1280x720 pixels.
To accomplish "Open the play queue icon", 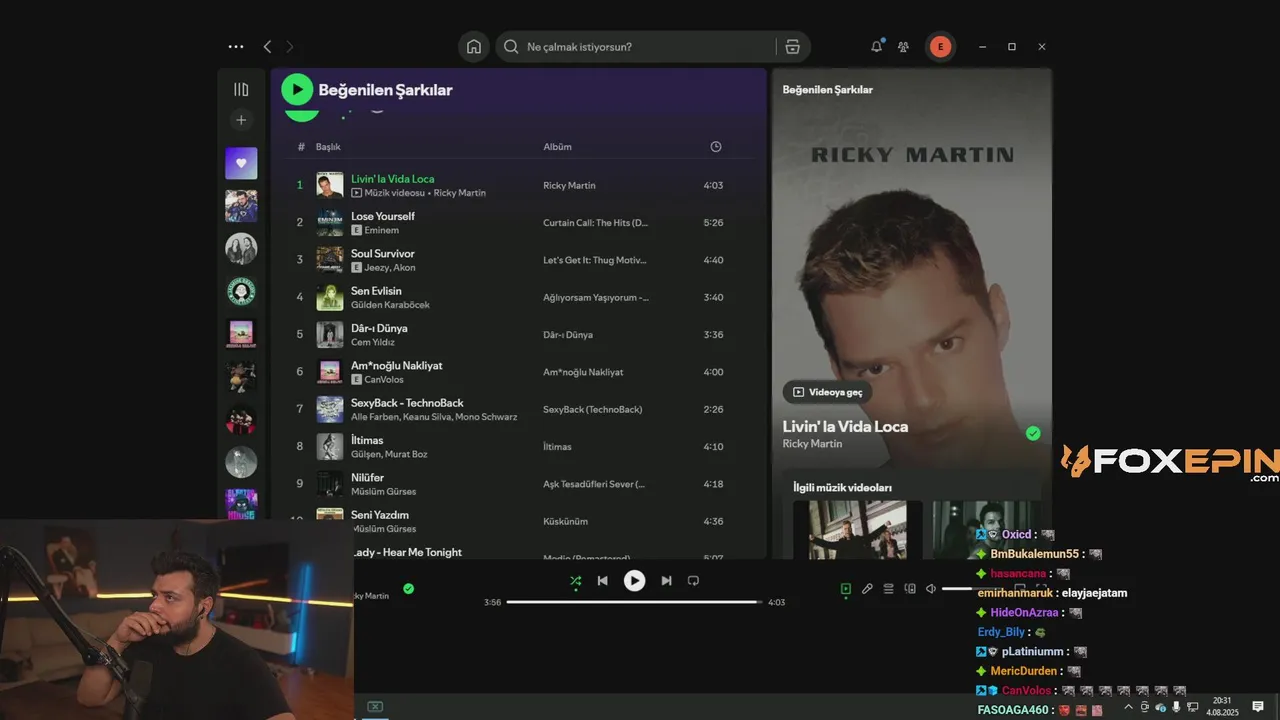I will click(888, 589).
